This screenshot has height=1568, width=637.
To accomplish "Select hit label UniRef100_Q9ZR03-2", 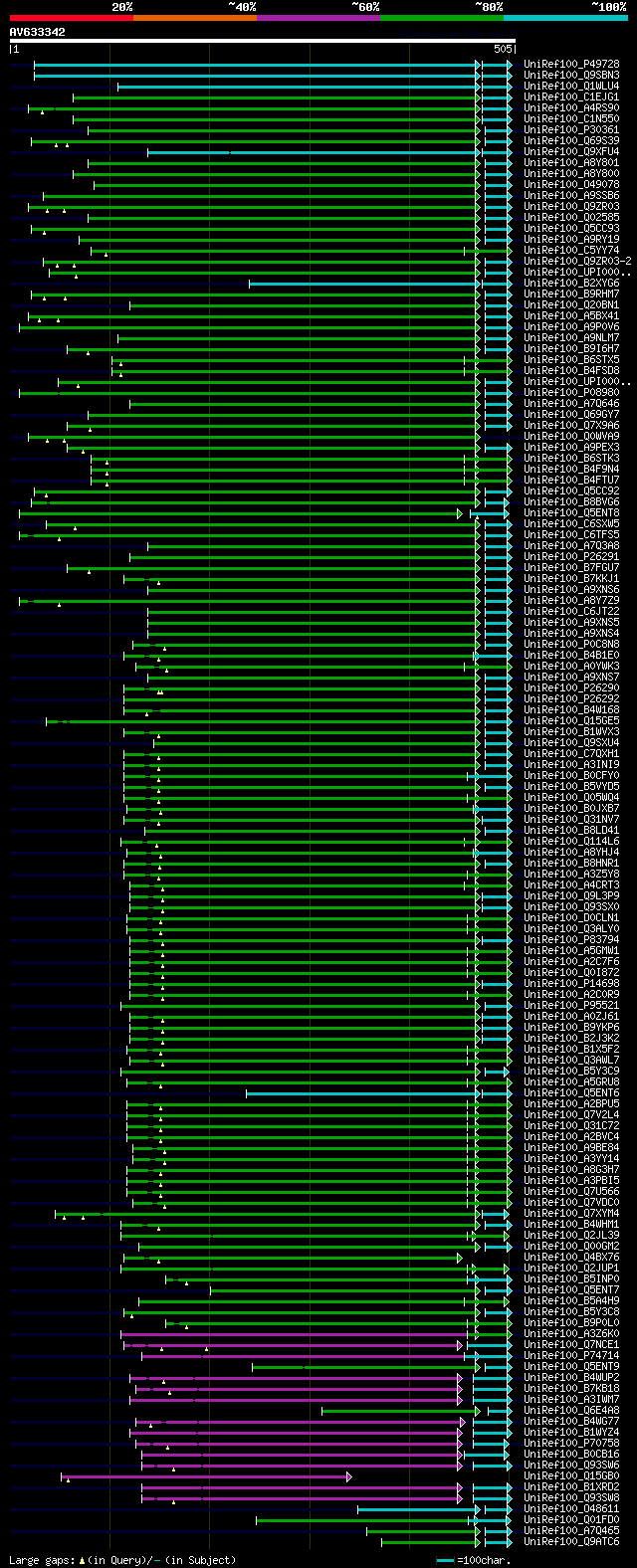I will click(577, 262).
